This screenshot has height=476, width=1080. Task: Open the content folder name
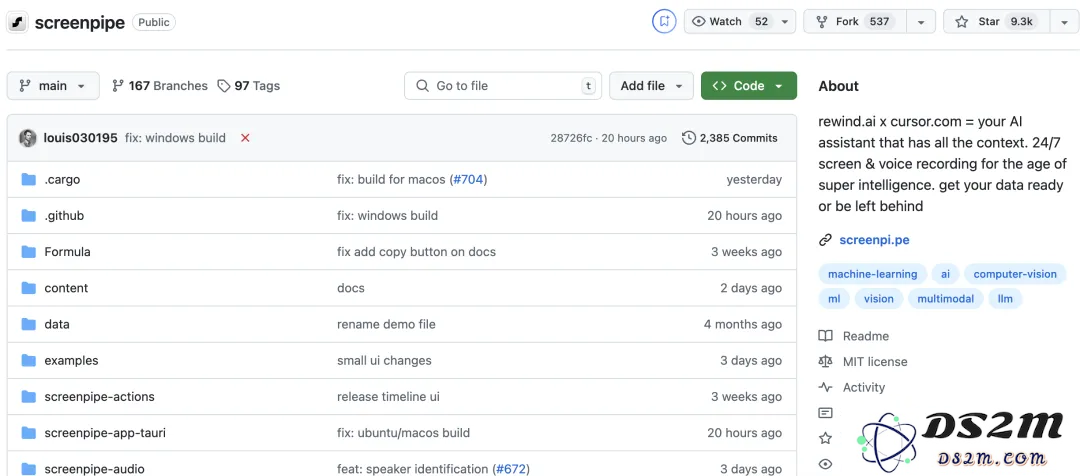point(66,288)
